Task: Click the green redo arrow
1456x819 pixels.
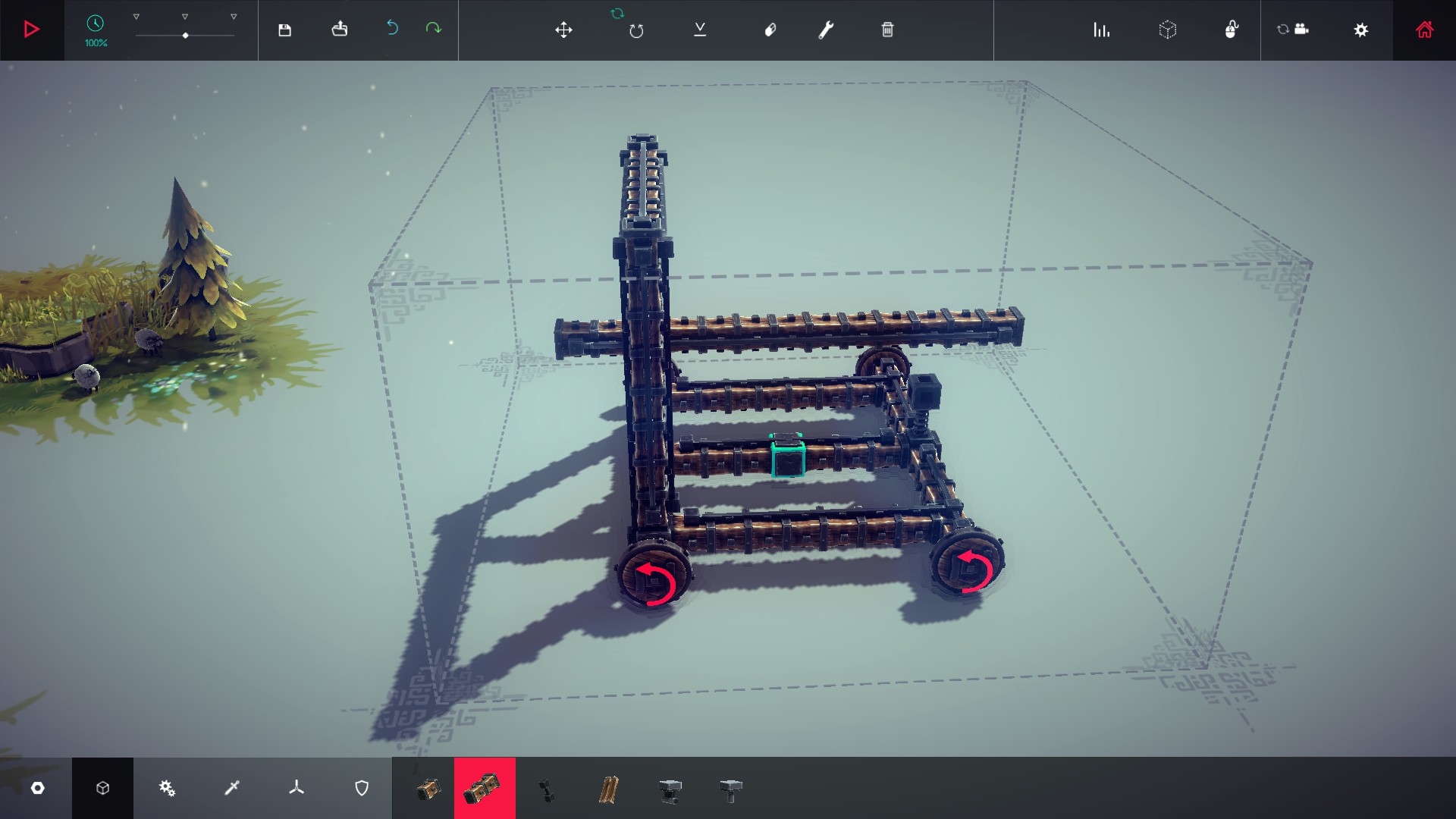Action: tap(433, 29)
